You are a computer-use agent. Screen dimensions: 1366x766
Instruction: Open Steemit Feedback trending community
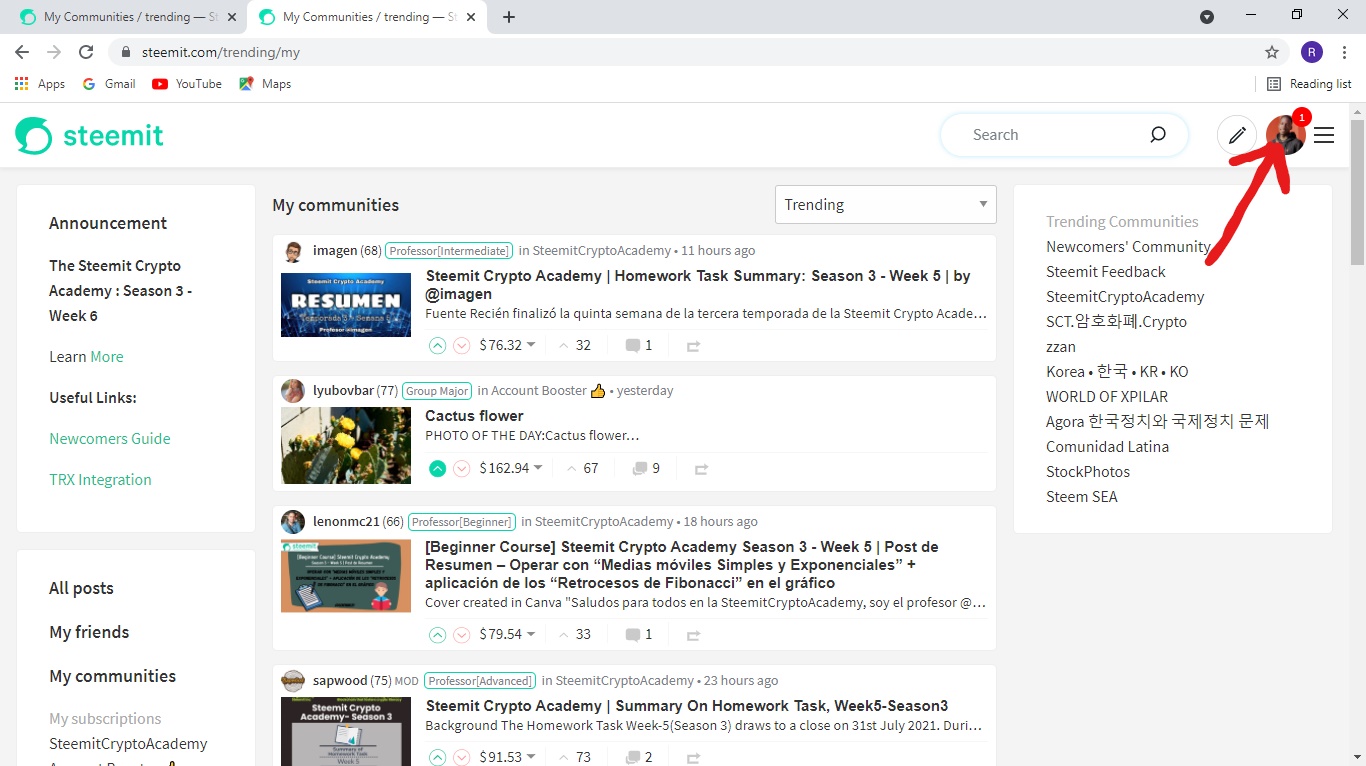1106,272
